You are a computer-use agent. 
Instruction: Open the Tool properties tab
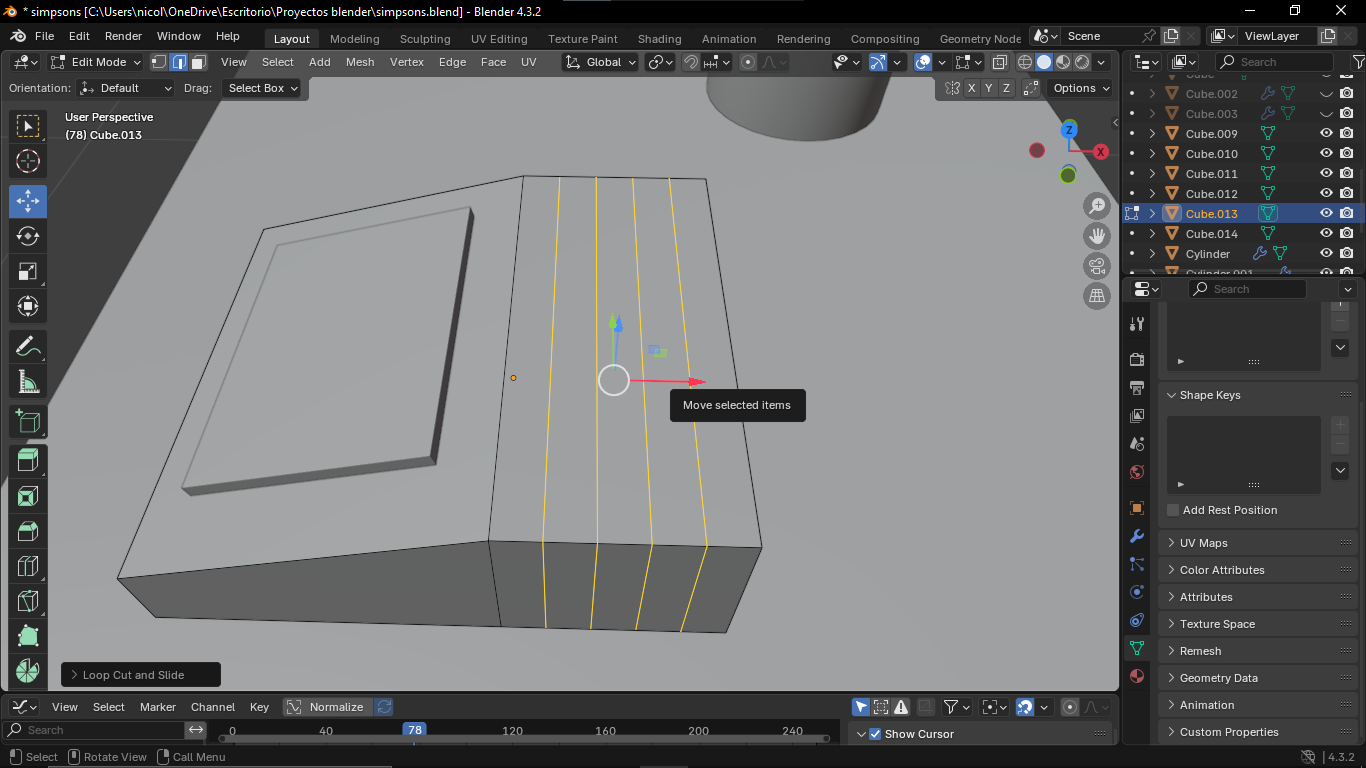point(1137,324)
